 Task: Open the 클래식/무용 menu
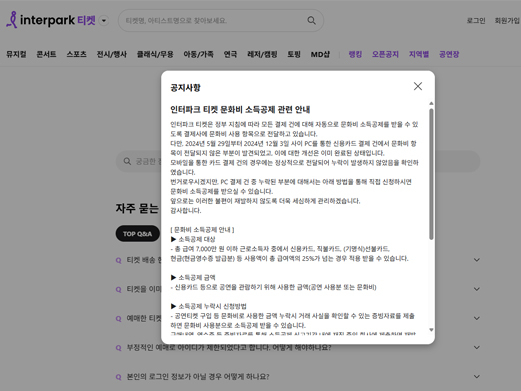click(155, 54)
